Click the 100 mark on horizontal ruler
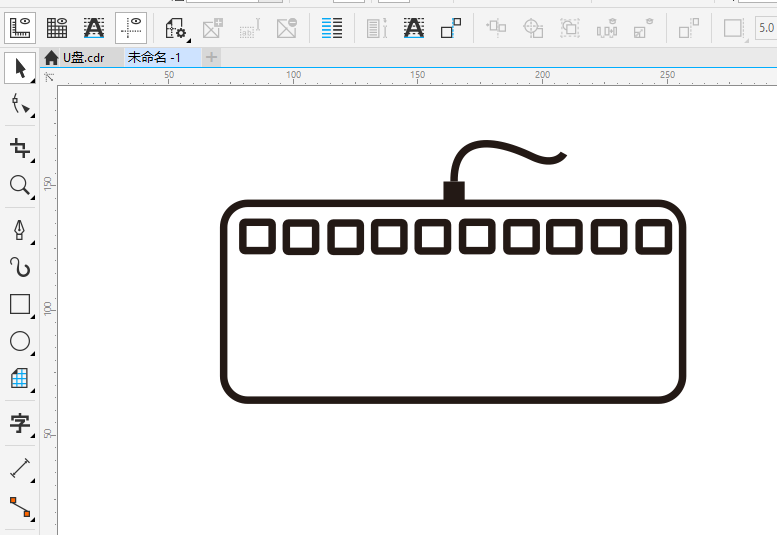The image size is (777, 535). coord(293,75)
